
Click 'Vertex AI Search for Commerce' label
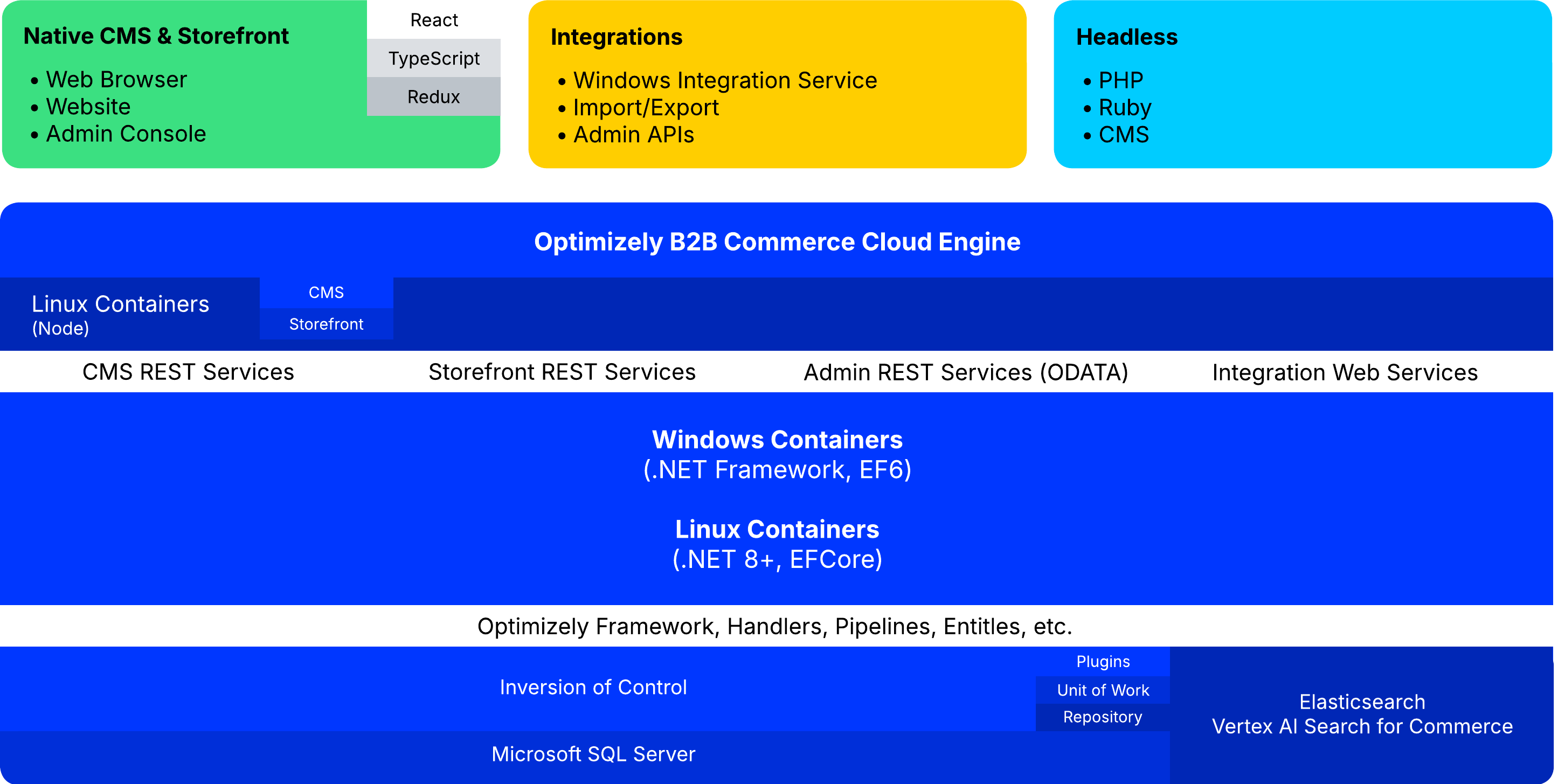coord(1362,726)
